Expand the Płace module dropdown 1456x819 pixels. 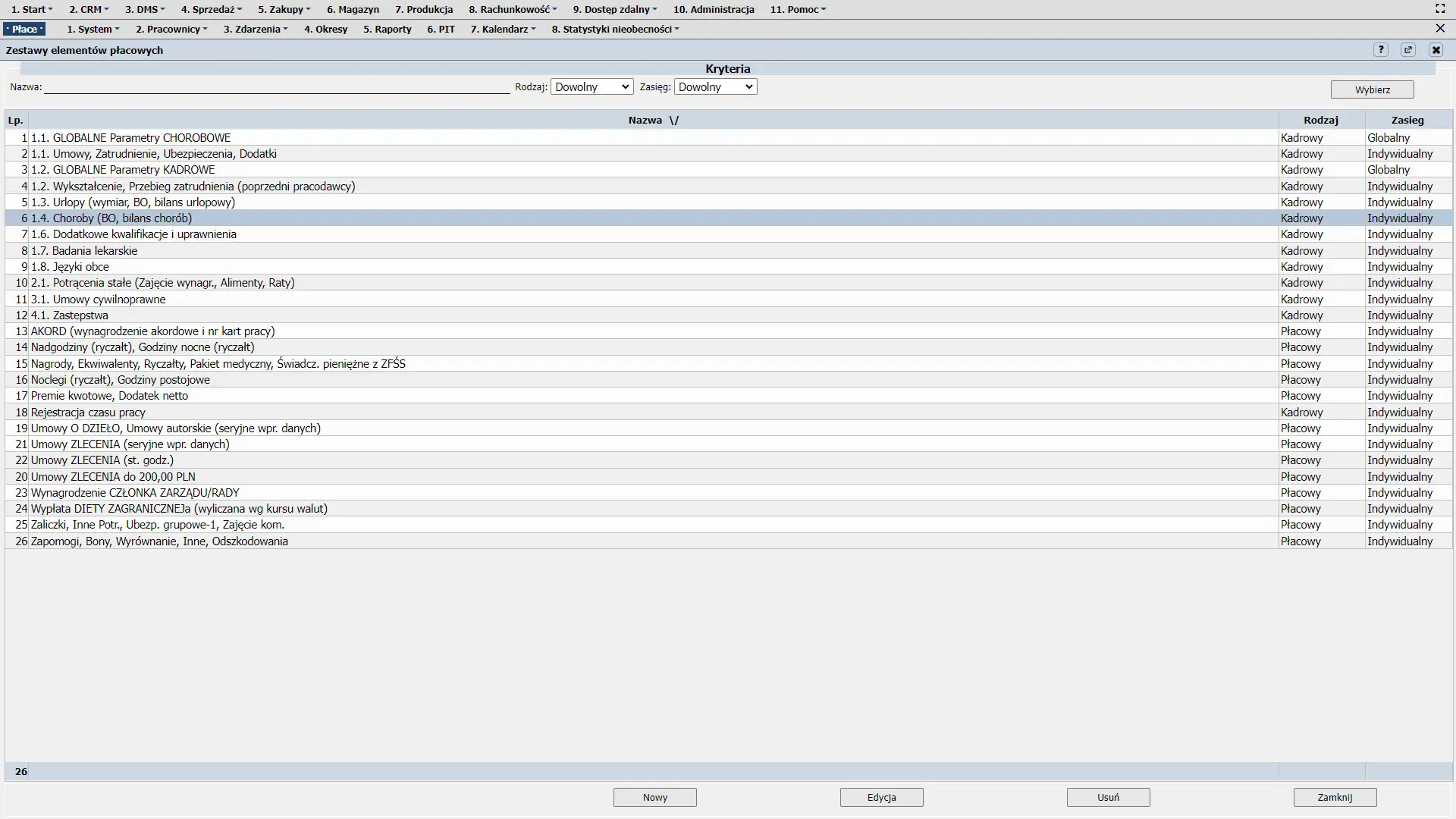pyautogui.click(x=25, y=30)
